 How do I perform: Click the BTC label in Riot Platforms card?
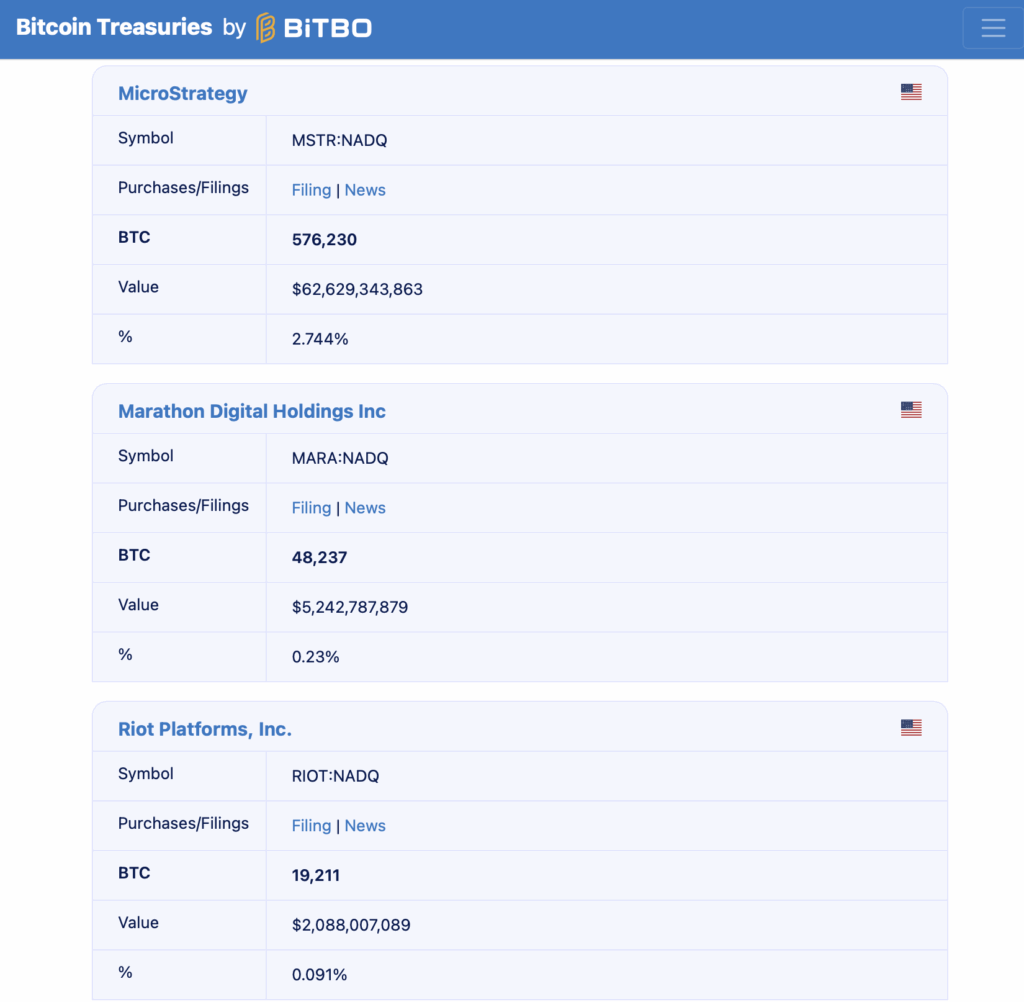[134, 873]
